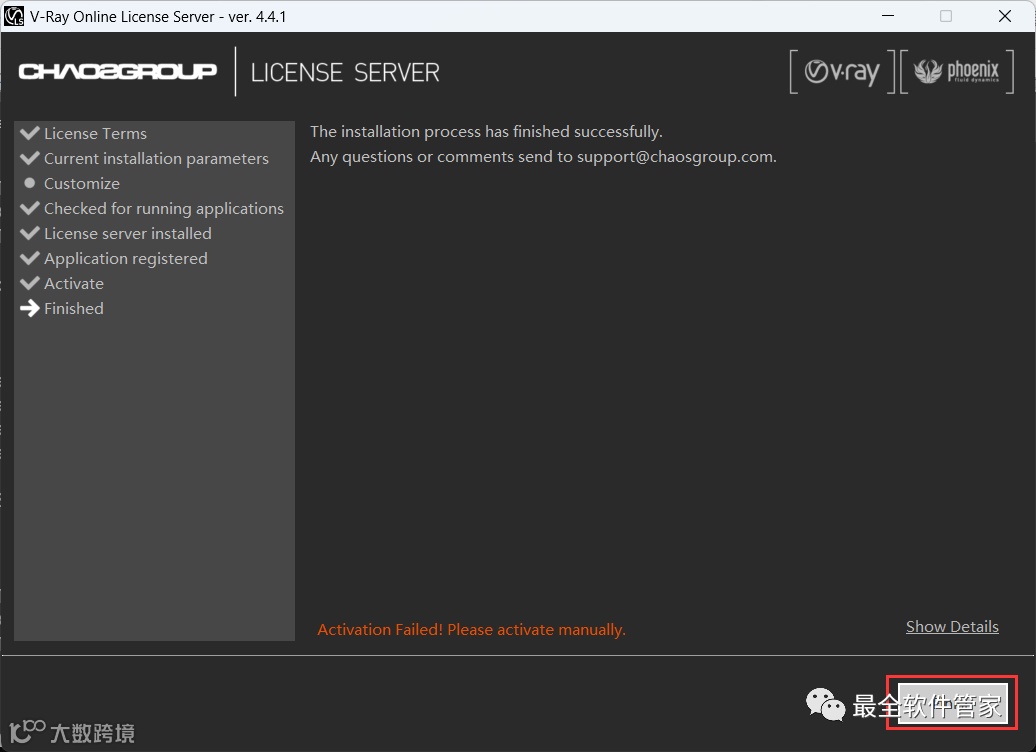
Task: Click the LICENSE SERVER heading
Action: (345, 72)
